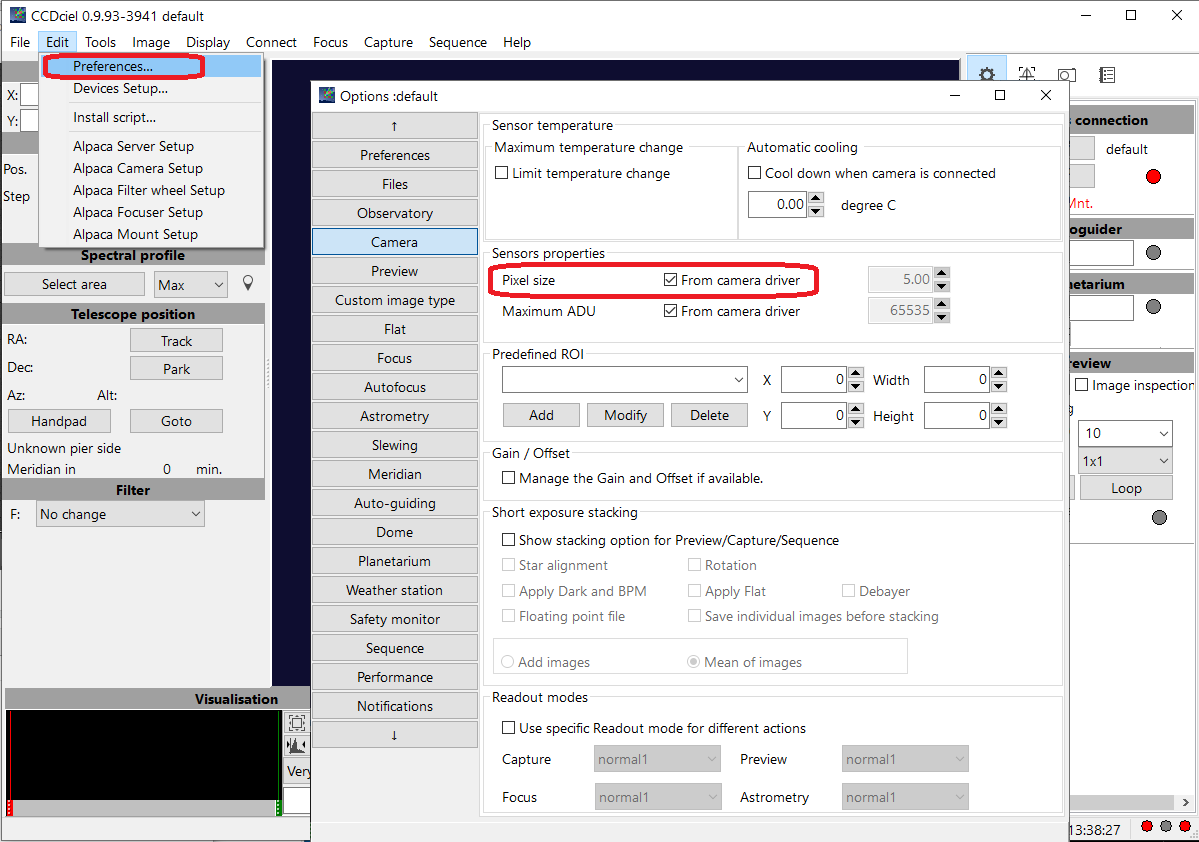Click the zoom-to-fit icon beside Visualisation
This screenshot has height=842, width=1199.
tap(297, 722)
